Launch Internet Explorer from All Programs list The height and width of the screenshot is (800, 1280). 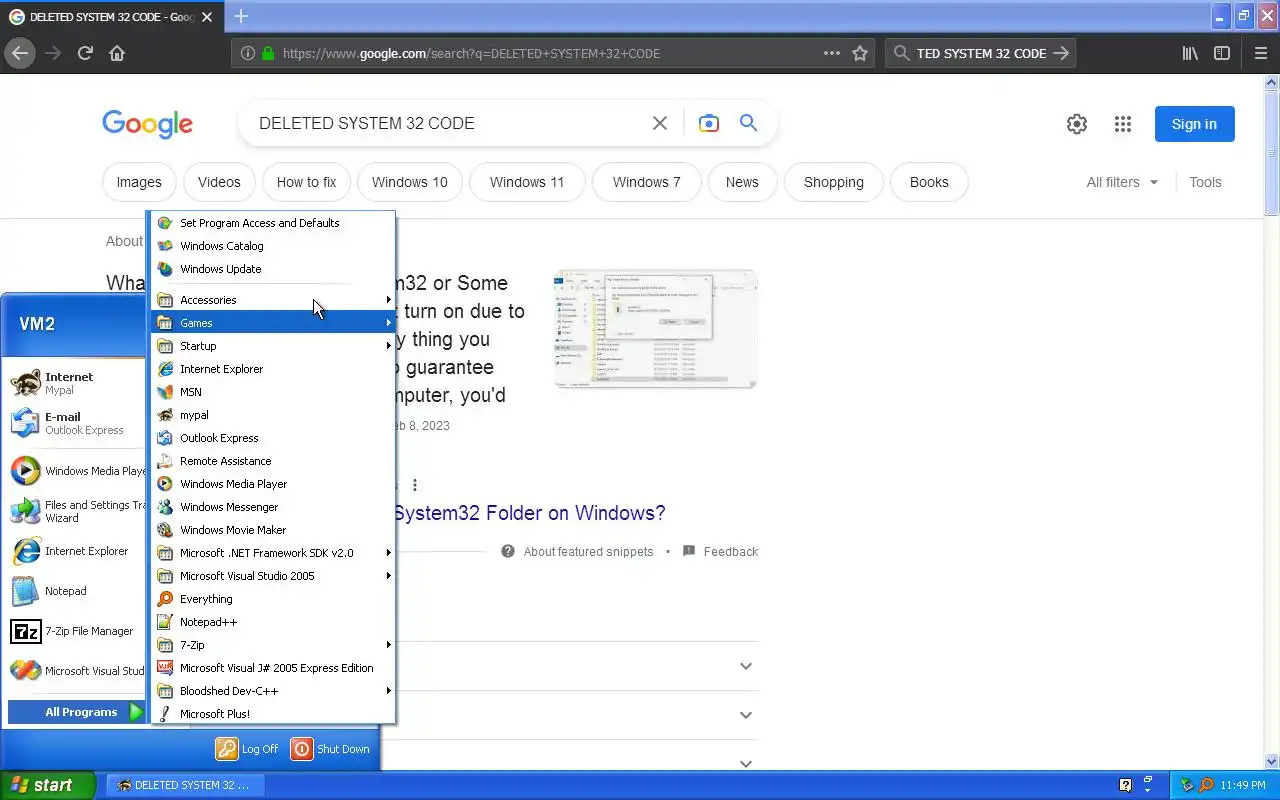(x=273, y=369)
